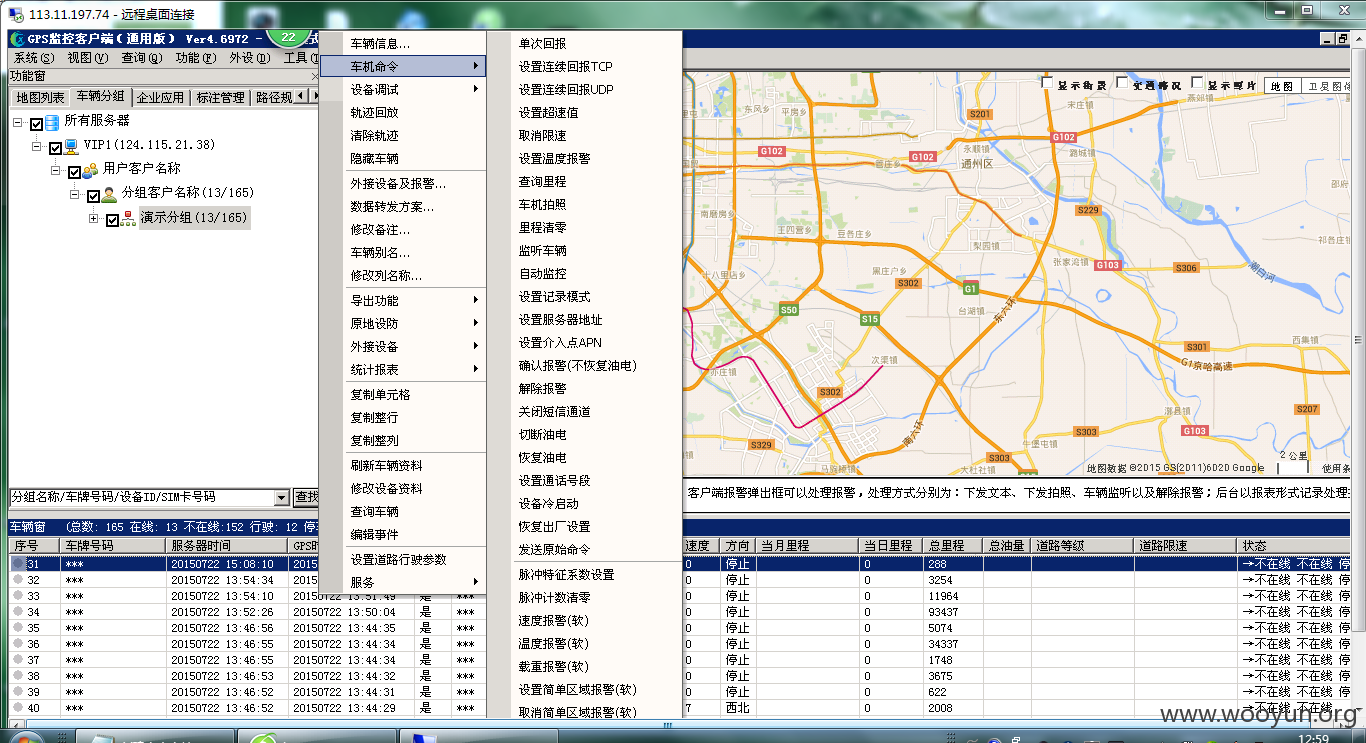Open the 外设(D) menu

tap(250, 58)
